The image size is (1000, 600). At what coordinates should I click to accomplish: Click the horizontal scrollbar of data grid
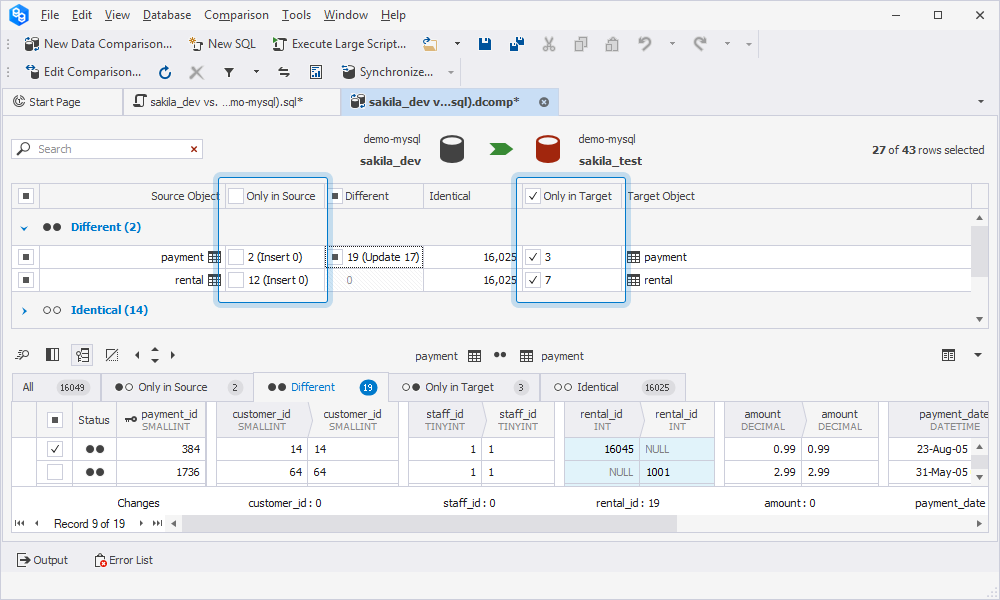(x=430, y=523)
